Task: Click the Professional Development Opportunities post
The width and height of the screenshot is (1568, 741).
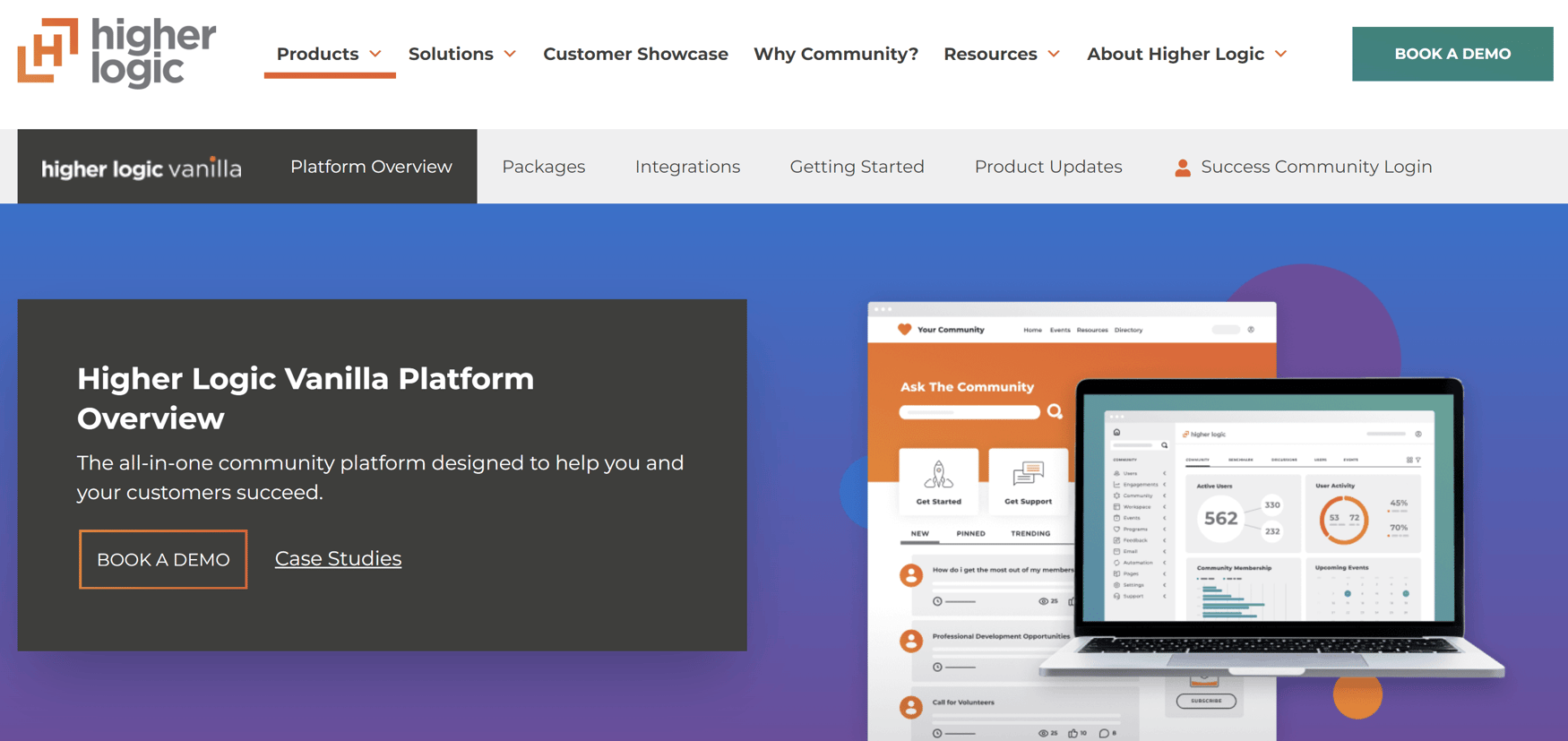Action: 1001,636
